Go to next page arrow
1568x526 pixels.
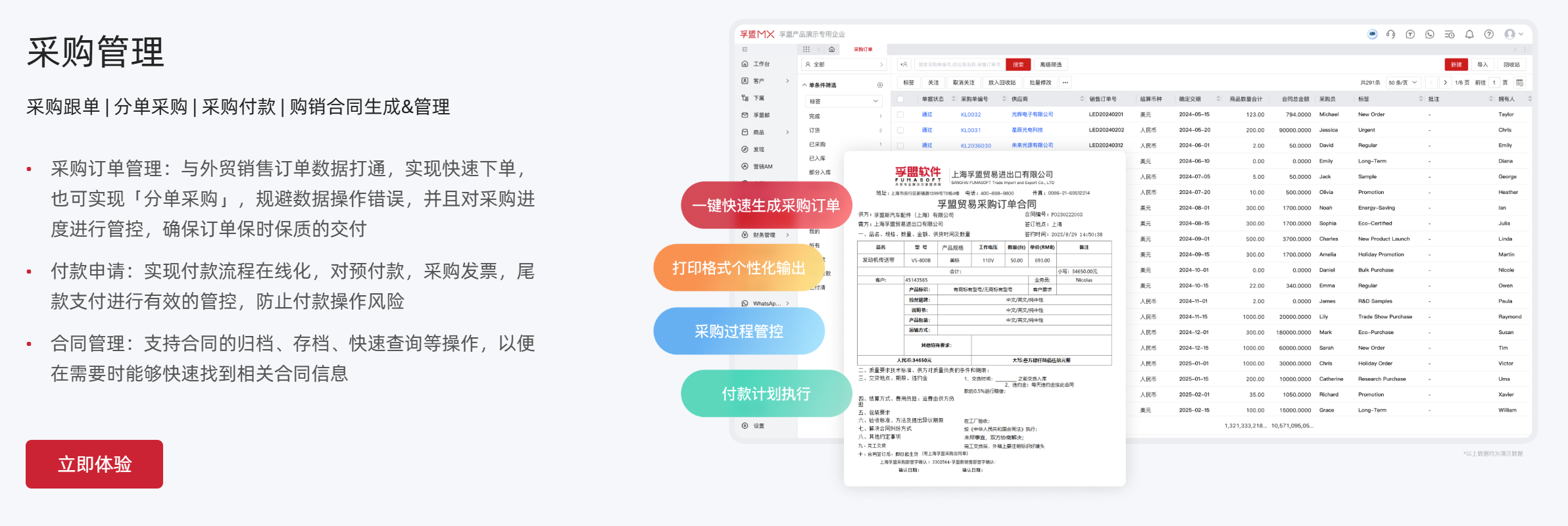click(x=1446, y=82)
